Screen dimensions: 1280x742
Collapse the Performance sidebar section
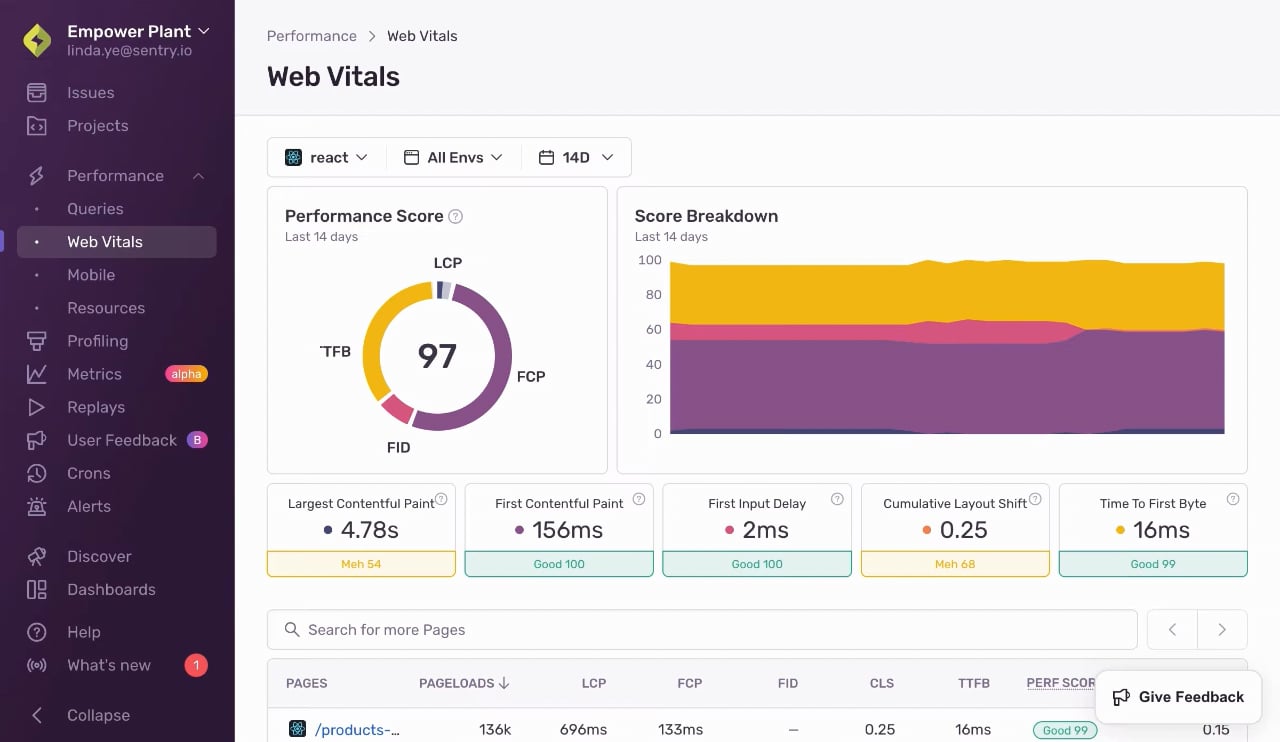click(198, 176)
